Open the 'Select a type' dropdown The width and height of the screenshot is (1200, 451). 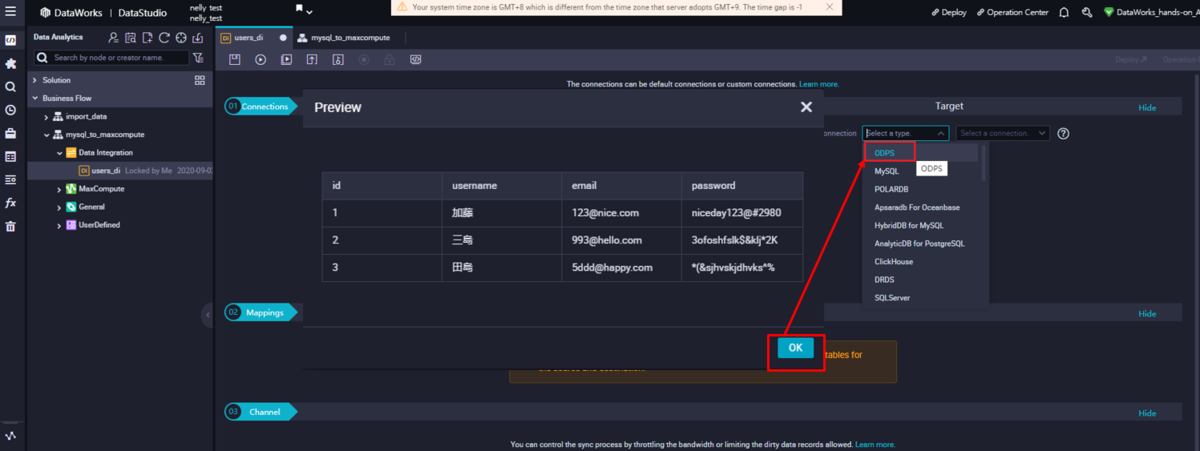click(x=905, y=133)
